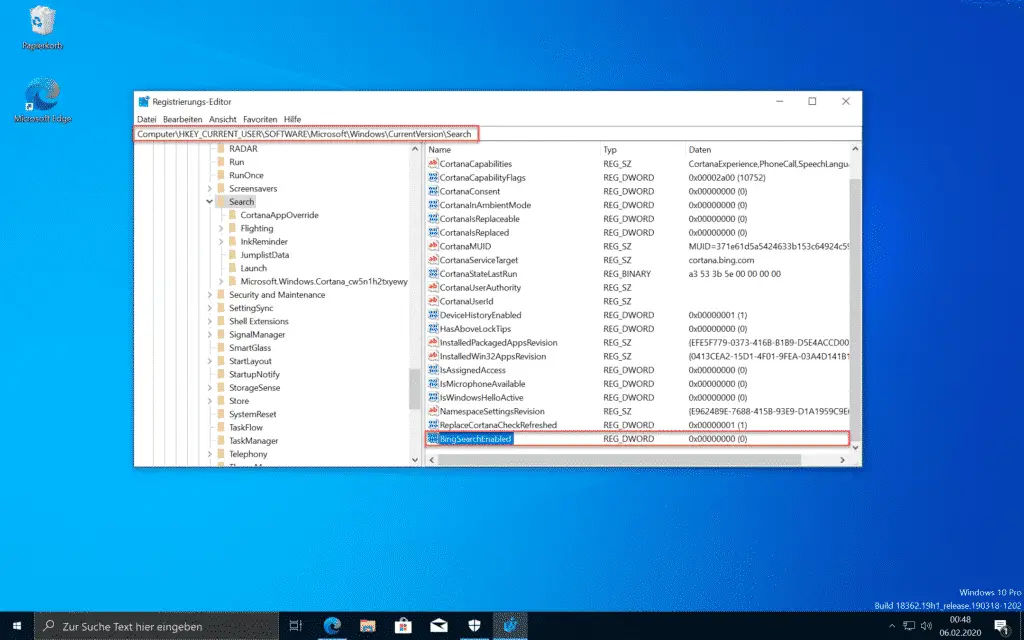
Task: Select the NamespaceSettingsRevision value
Action: (492, 411)
